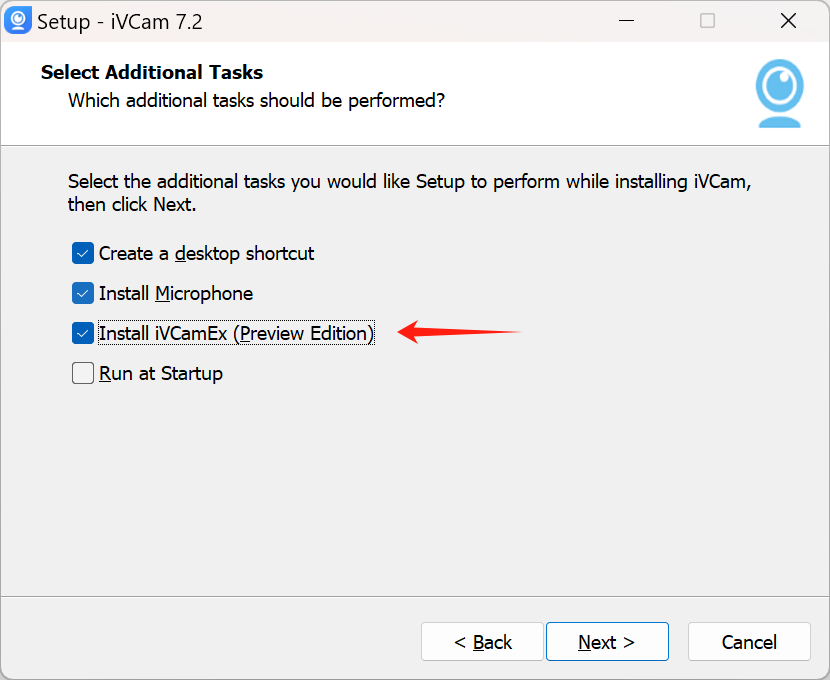
Task: Click the "Setup - iVCam 7.2" title text
Action: [x=120, y=22]
